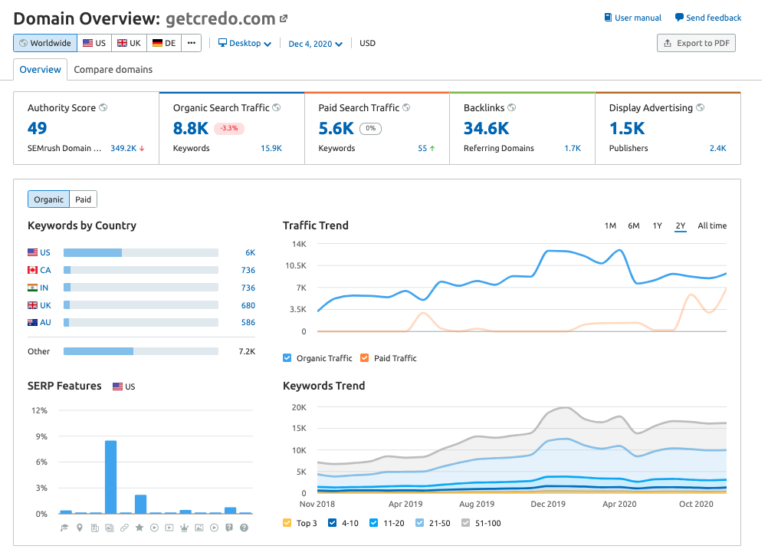Click the 6K keyword count in the US row
This screenshot has height=556, width=768.
click(250, 253)
